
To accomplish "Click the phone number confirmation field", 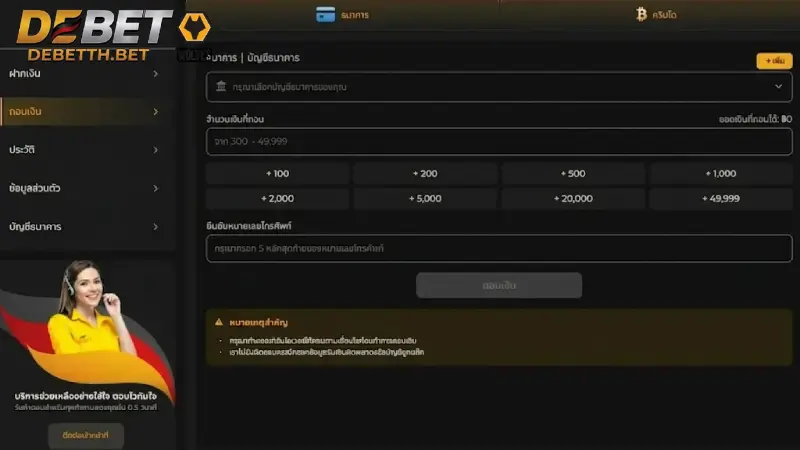I will tap(499, 248).
